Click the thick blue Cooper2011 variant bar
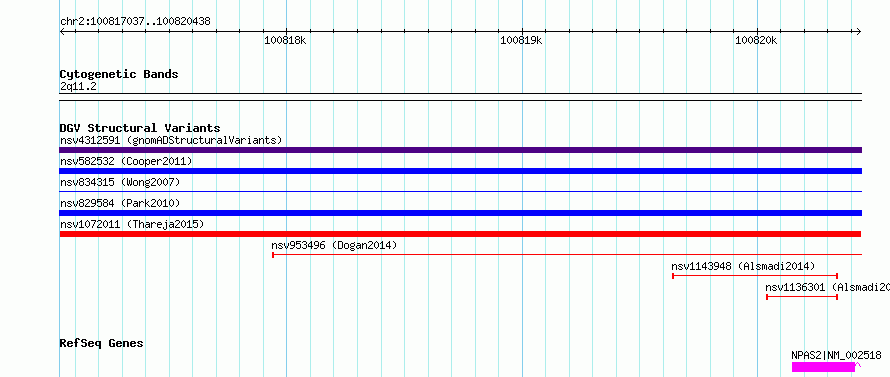 pyautogui.click(x=460, y=171)
